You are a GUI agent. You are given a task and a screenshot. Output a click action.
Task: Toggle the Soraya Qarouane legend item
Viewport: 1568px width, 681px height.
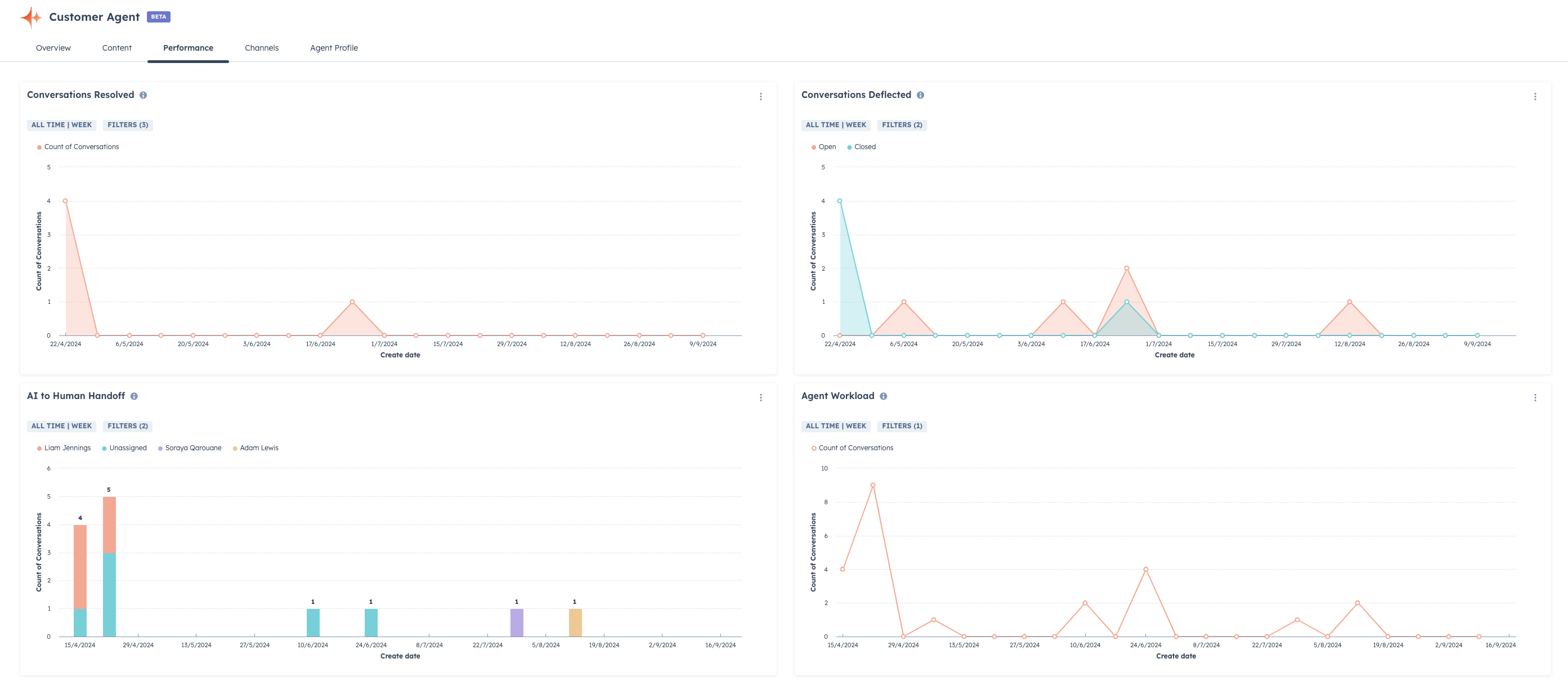[x=189, y=449]
